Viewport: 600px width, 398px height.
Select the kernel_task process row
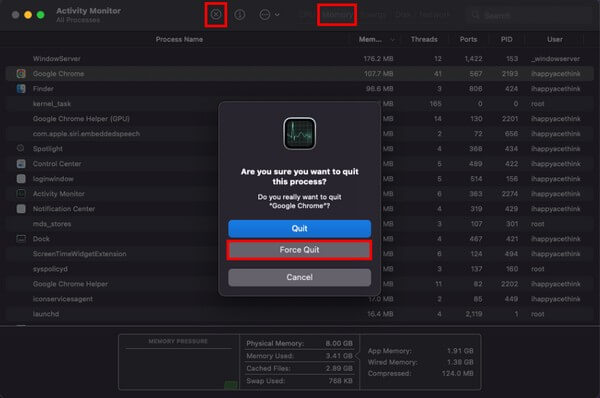click(x=300, y=104)
